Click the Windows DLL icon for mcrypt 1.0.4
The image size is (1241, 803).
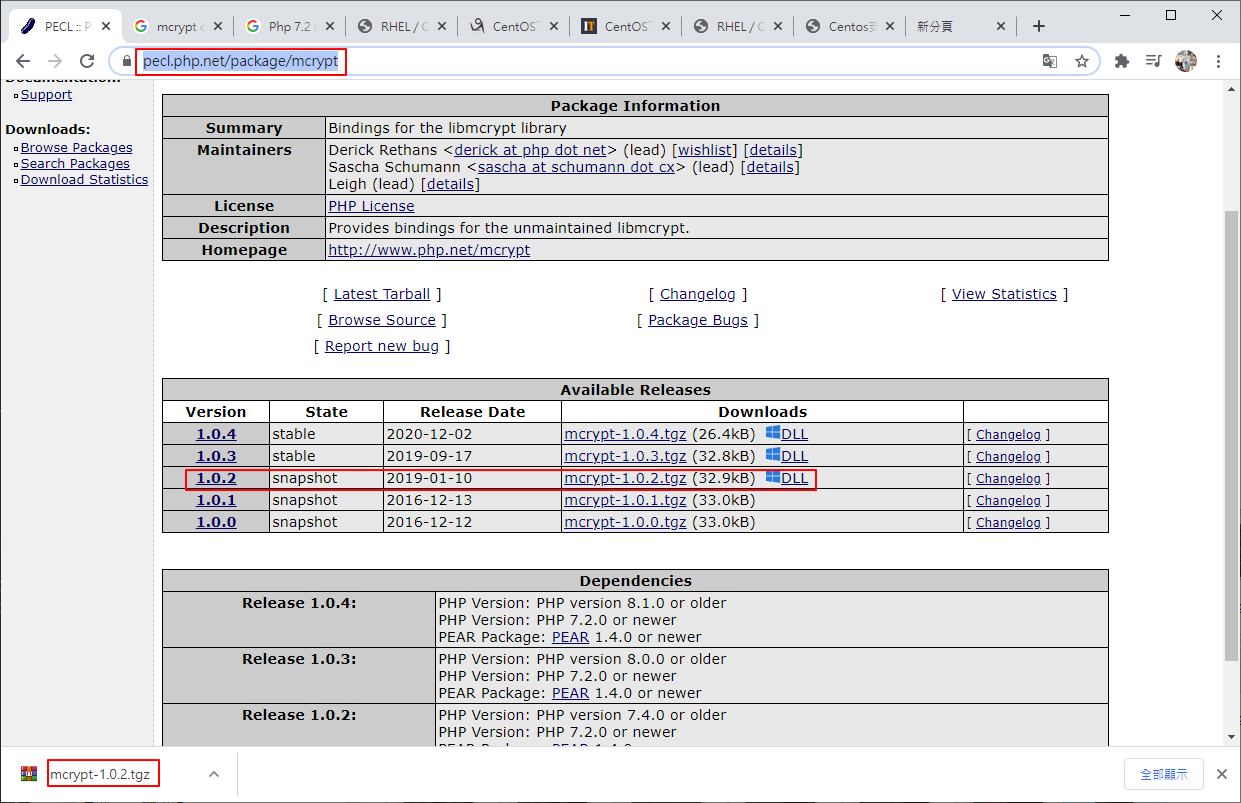(773, 433)
